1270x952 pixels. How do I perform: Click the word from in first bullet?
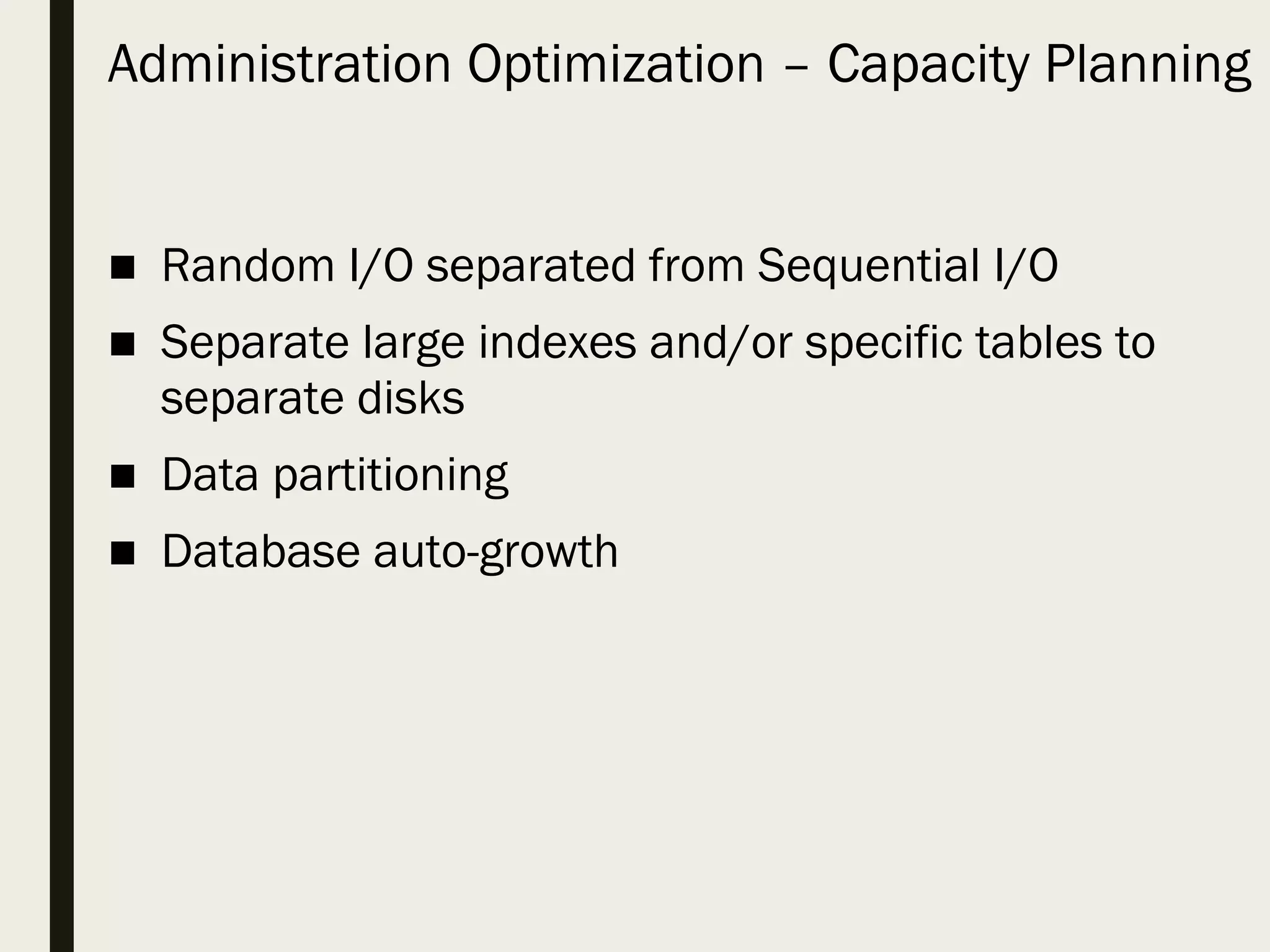click(696, 267)
